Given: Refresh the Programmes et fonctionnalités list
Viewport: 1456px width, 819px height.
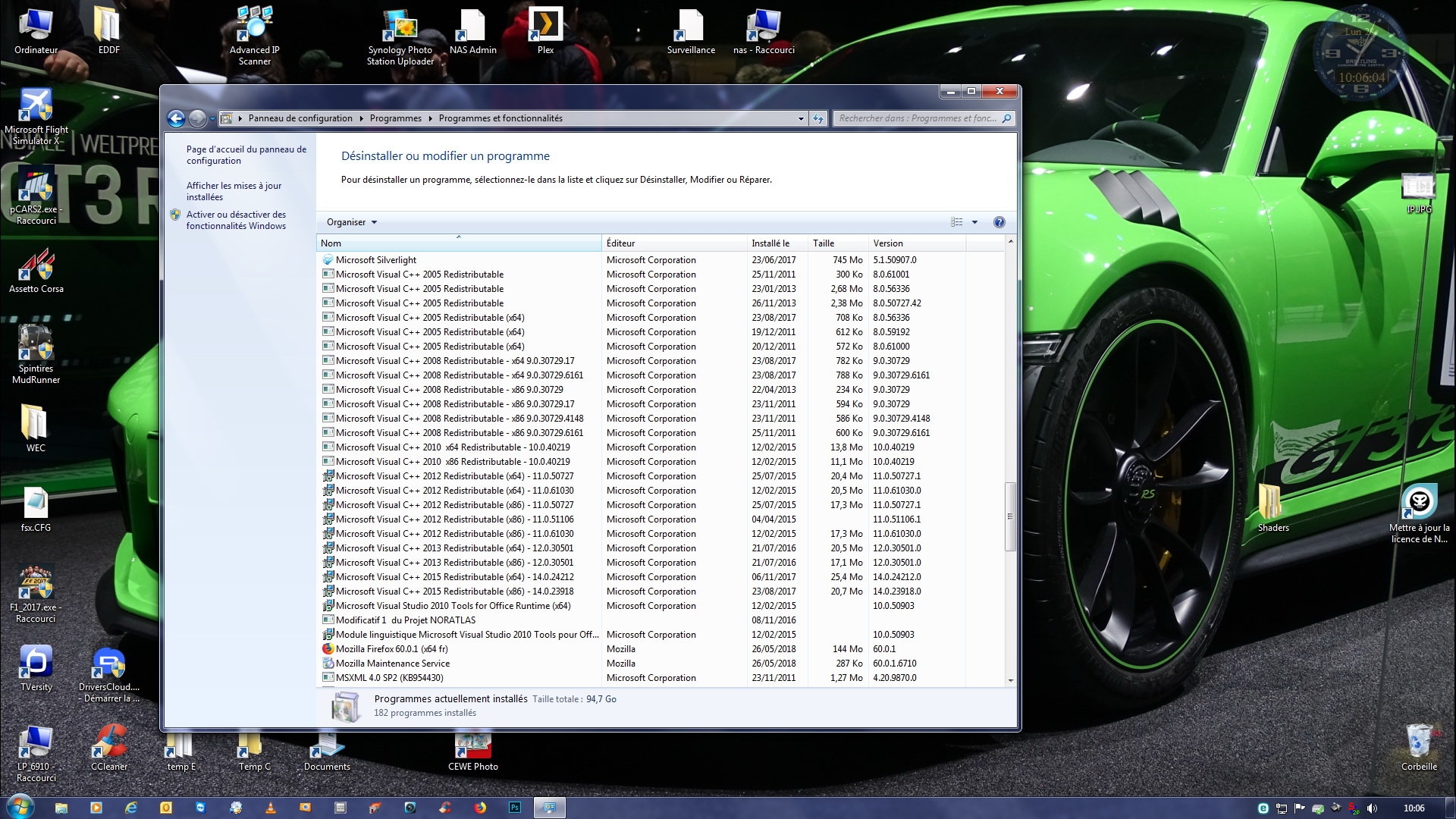Looking at the screenshot, I should coord(818,118).
